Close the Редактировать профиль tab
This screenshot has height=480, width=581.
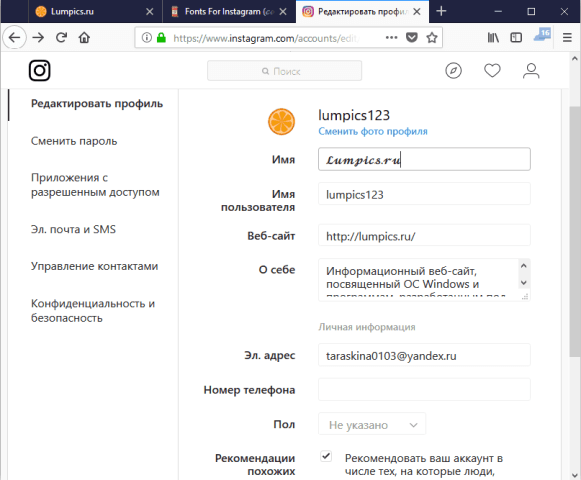click(x=417, y=12)
